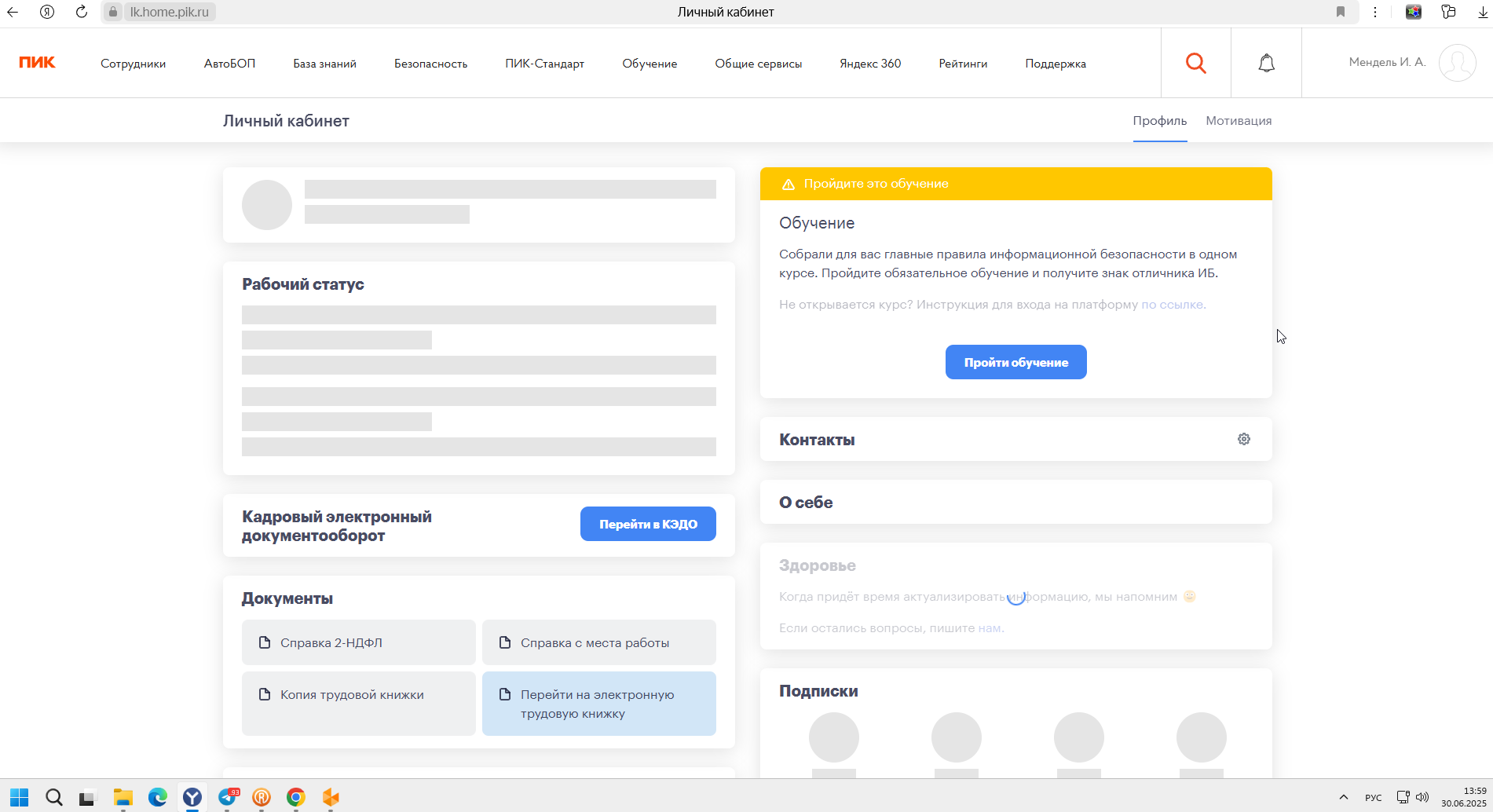Click the colorful stars extension icon
This screenshot has width=1493, height=812.
pos(1414,12)
